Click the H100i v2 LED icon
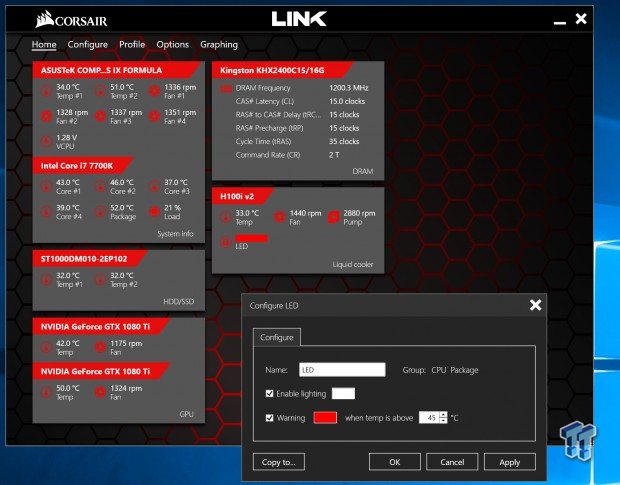The image size is (620, 485). 226,242
